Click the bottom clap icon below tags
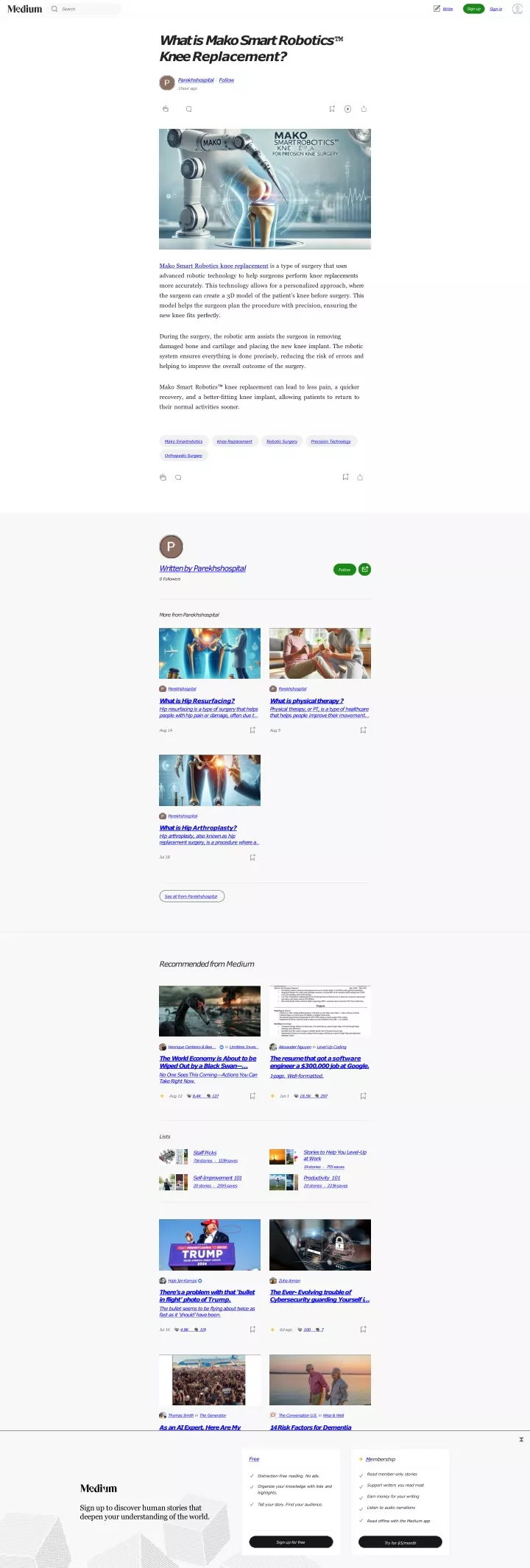This screenshot has width=530, height=1568. coord(163,477)
